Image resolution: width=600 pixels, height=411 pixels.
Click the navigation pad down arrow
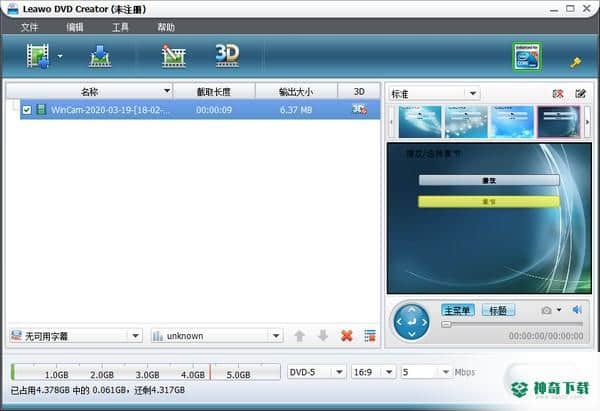pyautogui.click(x=412, y=334)
